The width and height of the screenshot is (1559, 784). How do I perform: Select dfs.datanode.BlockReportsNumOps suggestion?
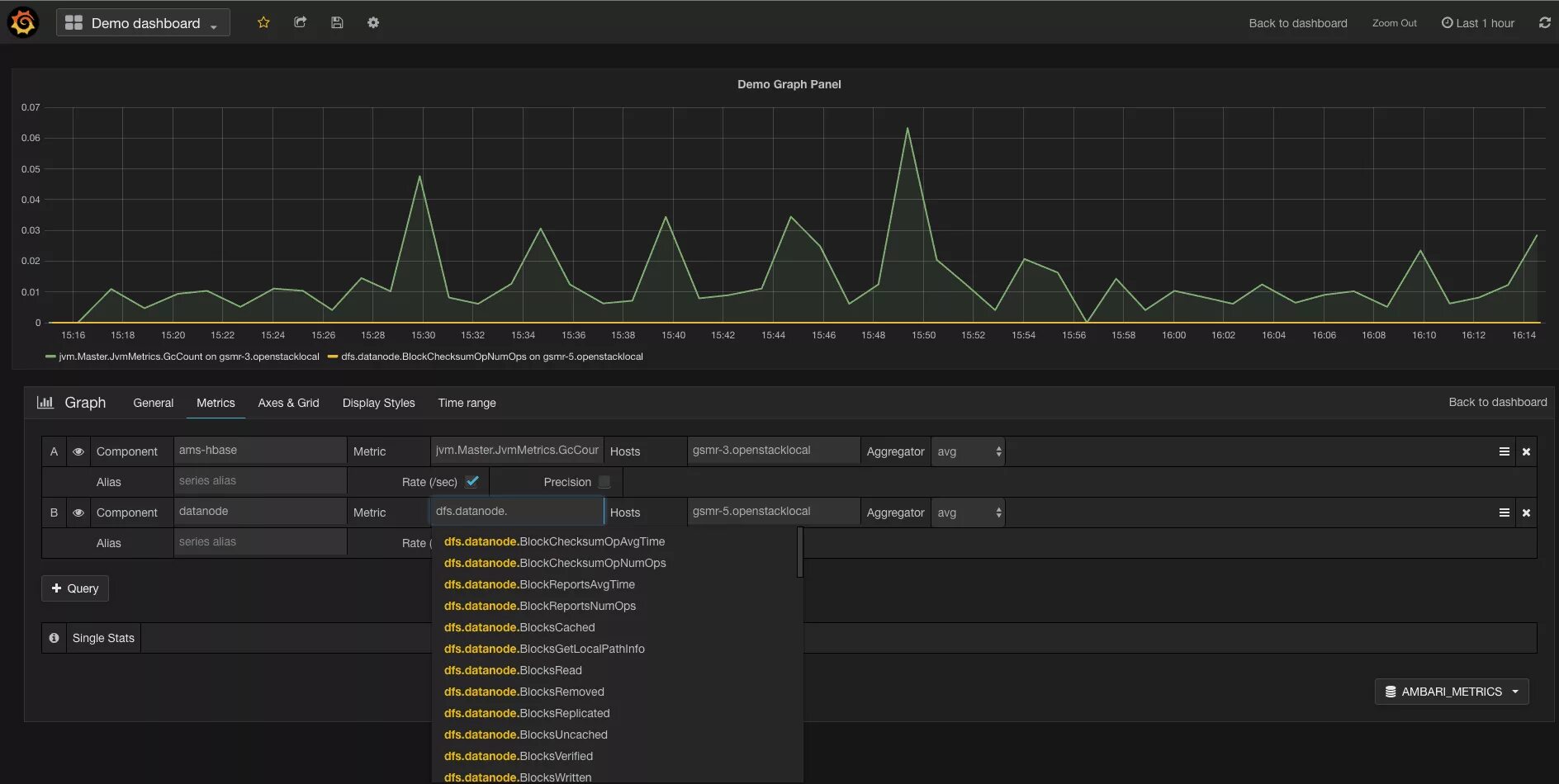click(540, 606)
